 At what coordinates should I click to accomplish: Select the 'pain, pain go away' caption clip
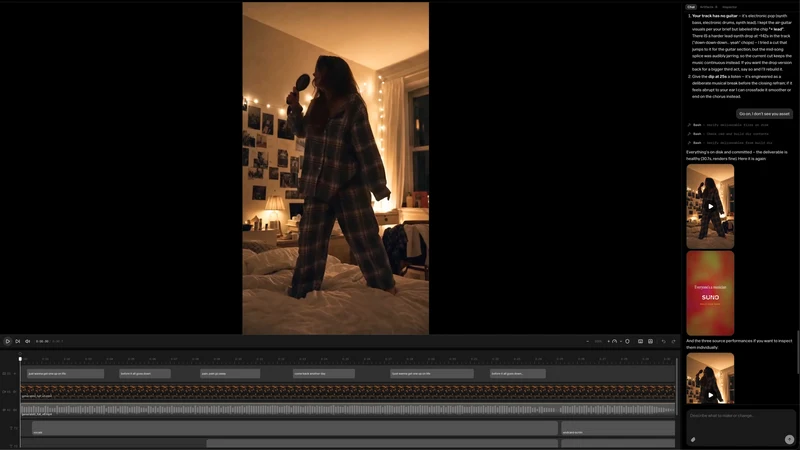[x=230, y=373]
